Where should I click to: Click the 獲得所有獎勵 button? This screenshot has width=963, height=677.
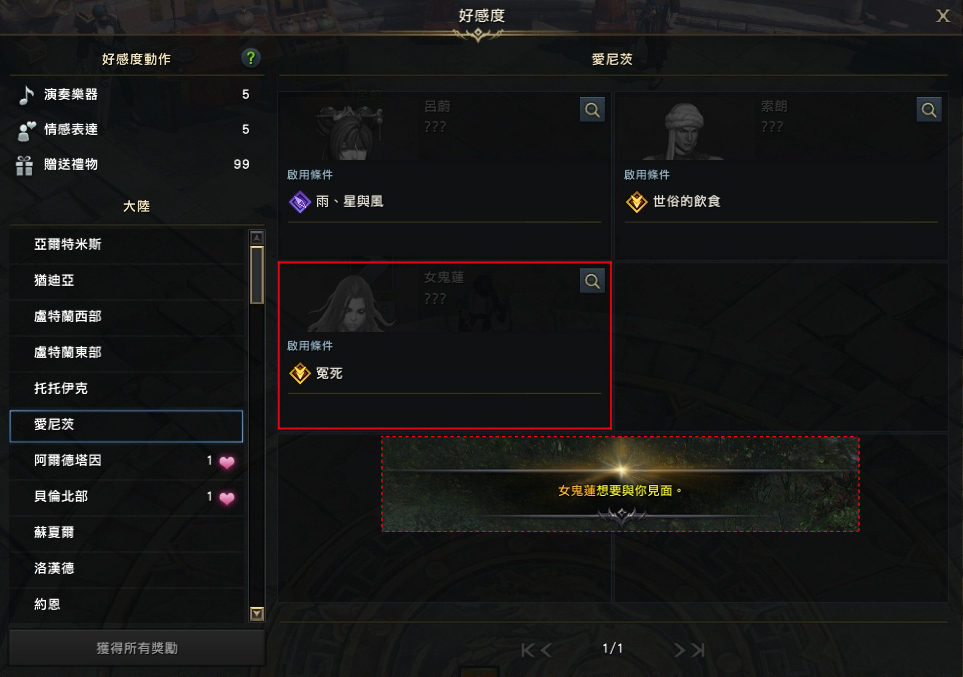click(137, 648)
